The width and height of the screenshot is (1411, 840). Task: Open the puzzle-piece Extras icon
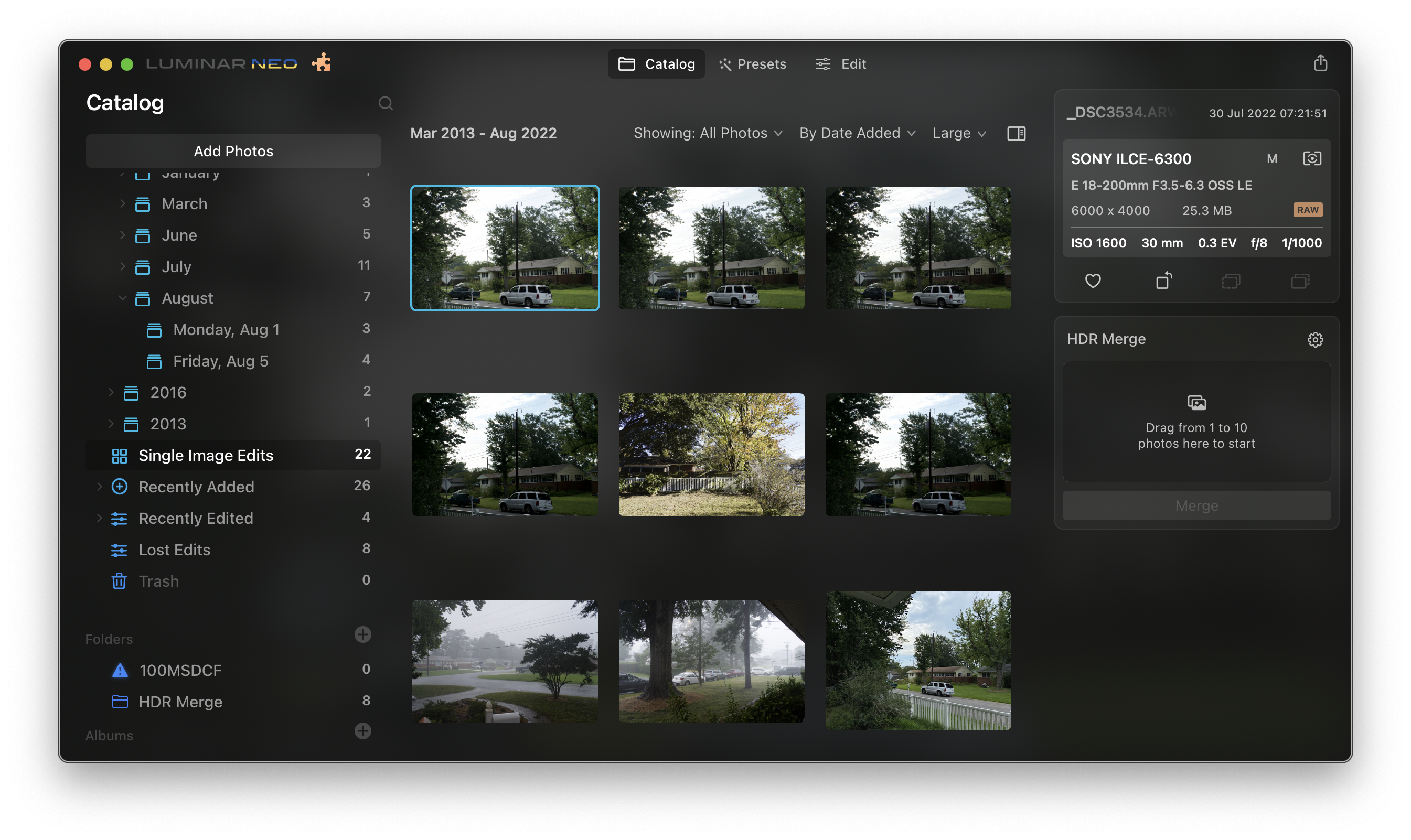(x=322, y=63)
